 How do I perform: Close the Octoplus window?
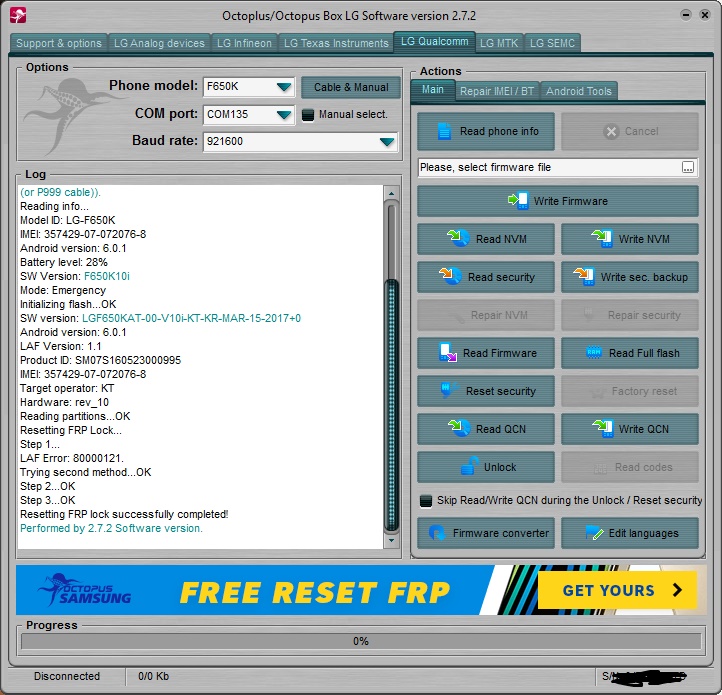point(705,15)
